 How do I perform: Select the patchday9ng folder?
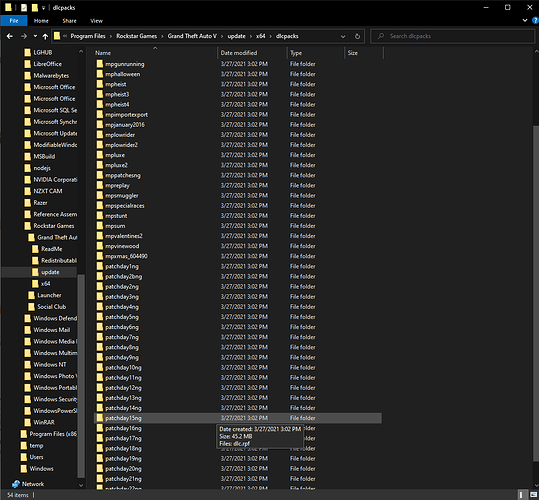coord(122,357)
